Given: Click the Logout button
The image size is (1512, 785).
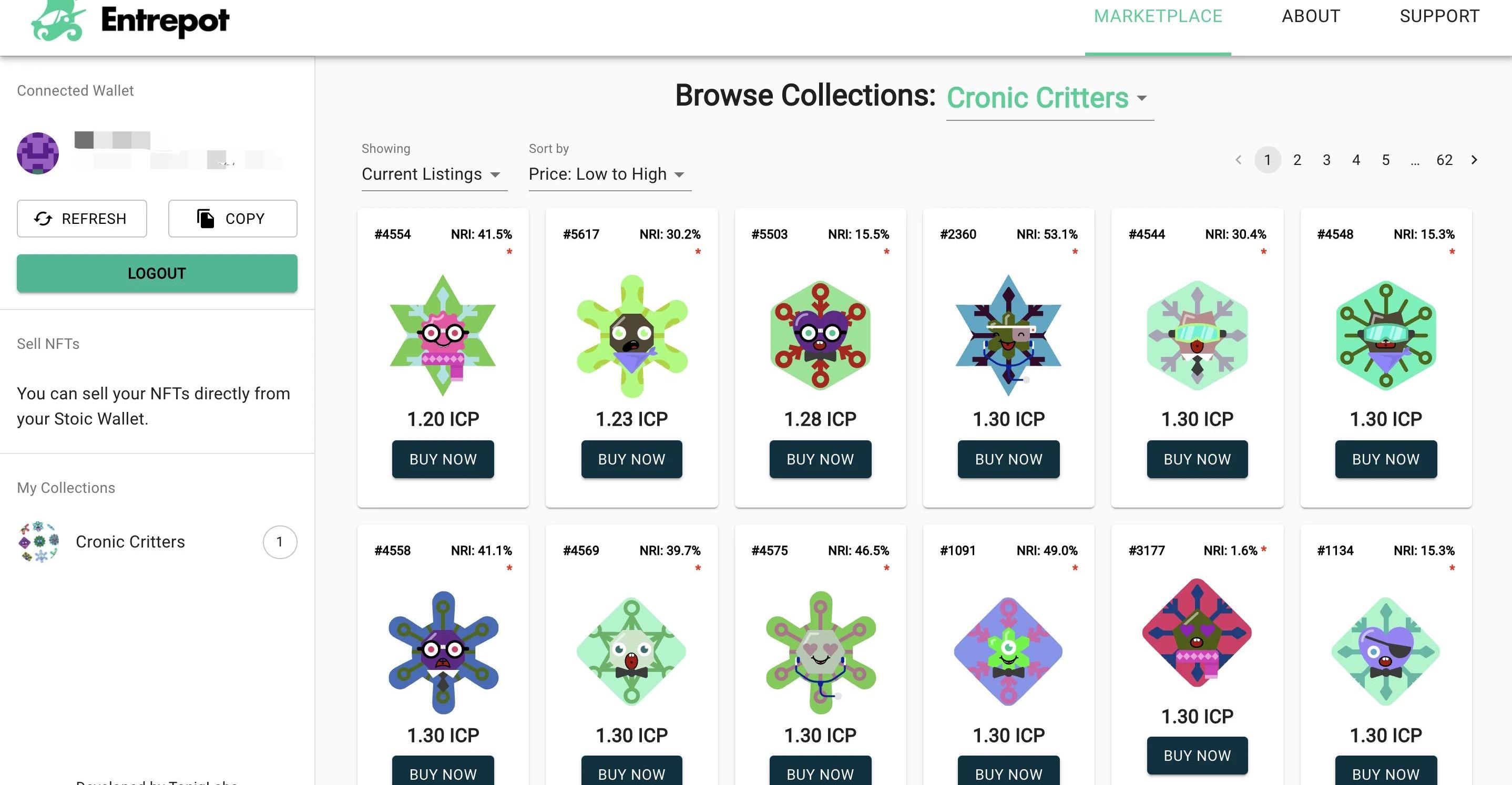Looking at the screenshot, I should point(157,273).
